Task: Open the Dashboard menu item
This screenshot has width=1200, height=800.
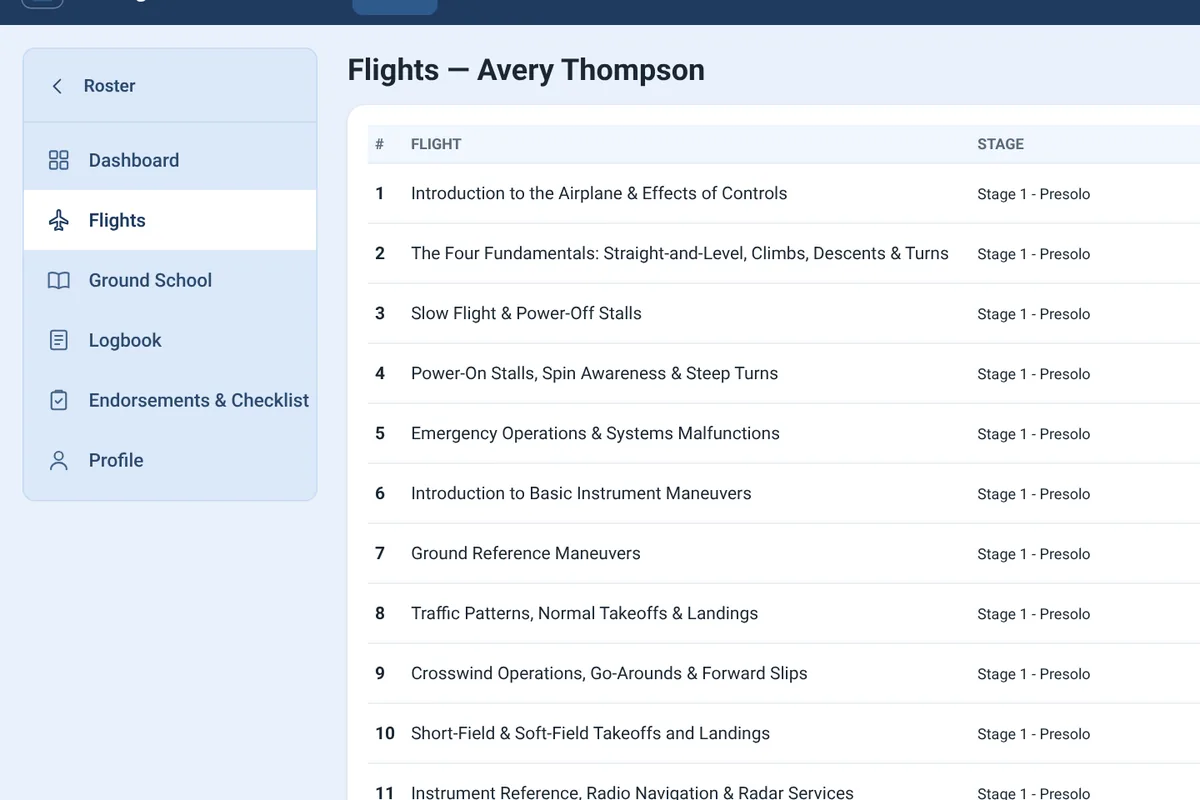Action: (x=170, y=160)
